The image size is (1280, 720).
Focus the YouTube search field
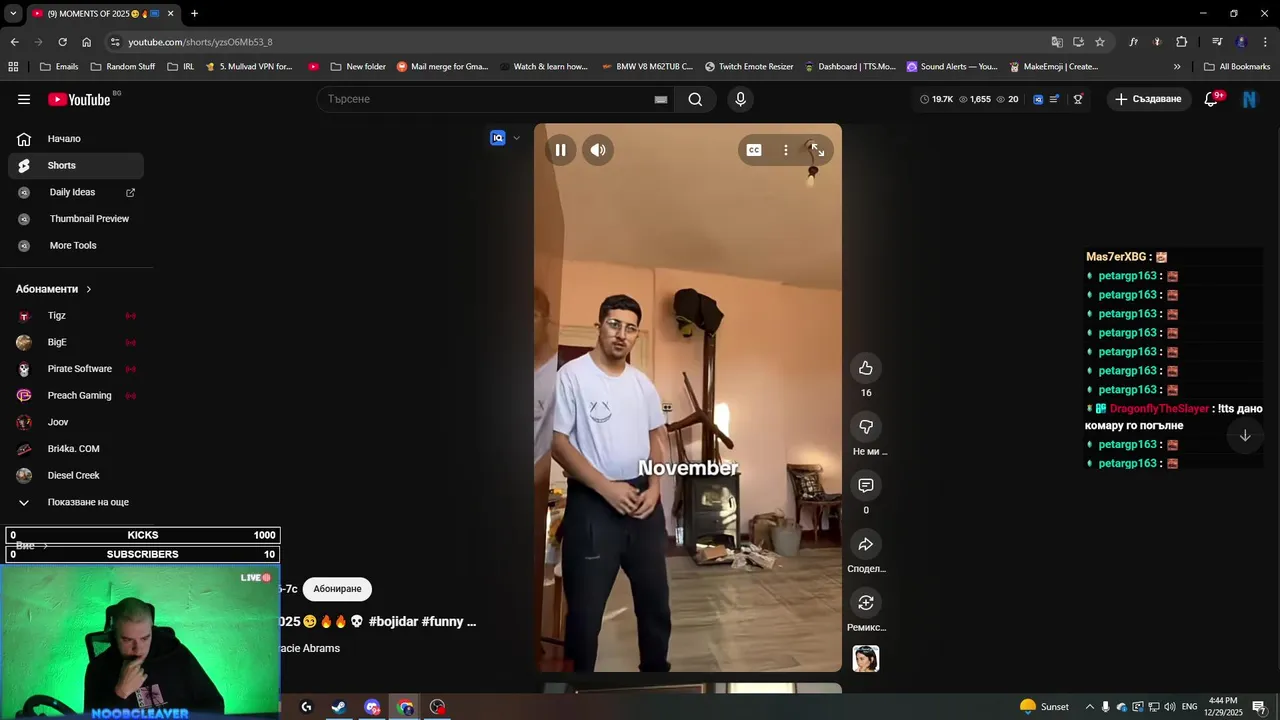coord(485,99)
